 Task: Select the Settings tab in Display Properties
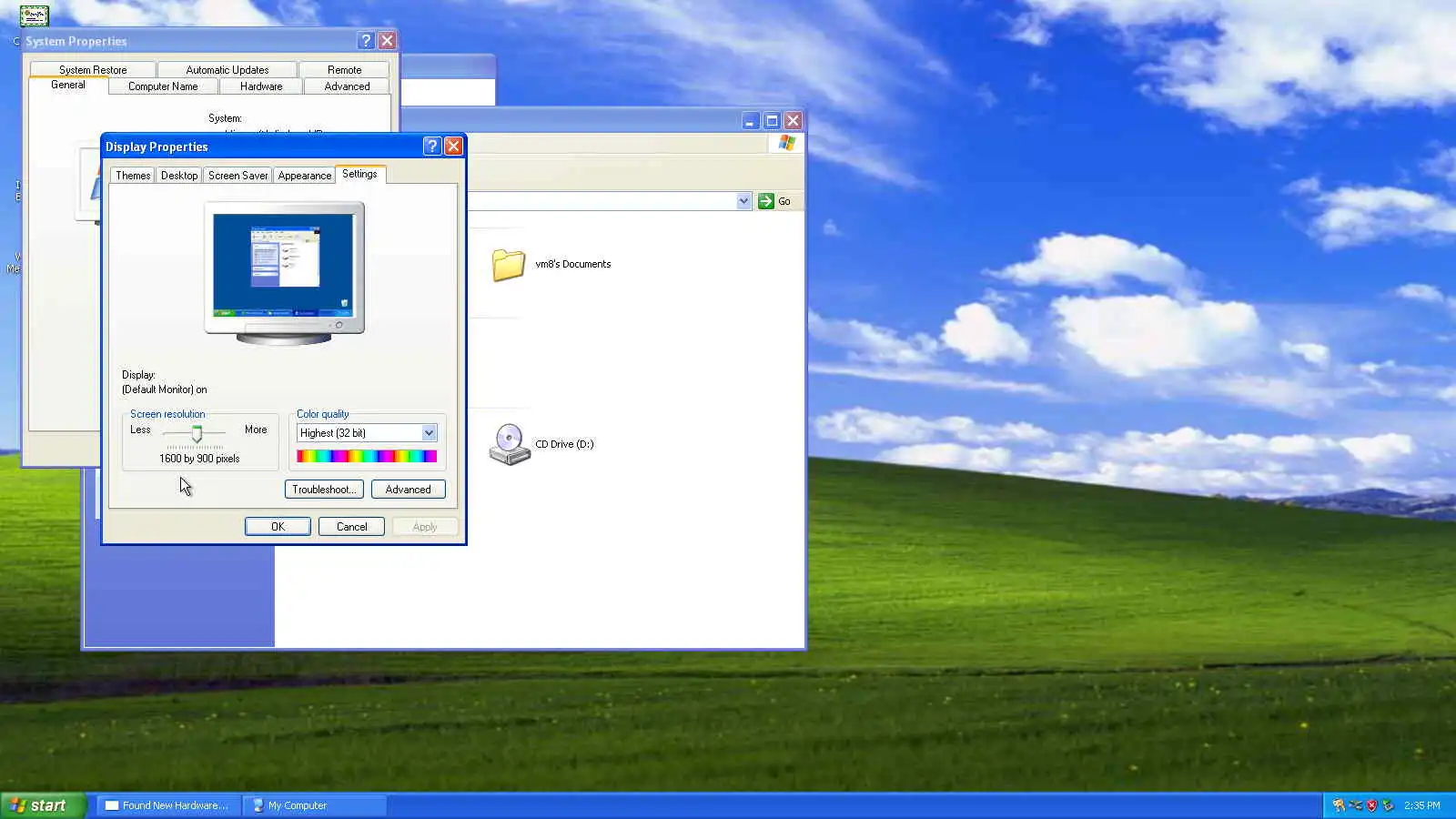click(360, 174)
